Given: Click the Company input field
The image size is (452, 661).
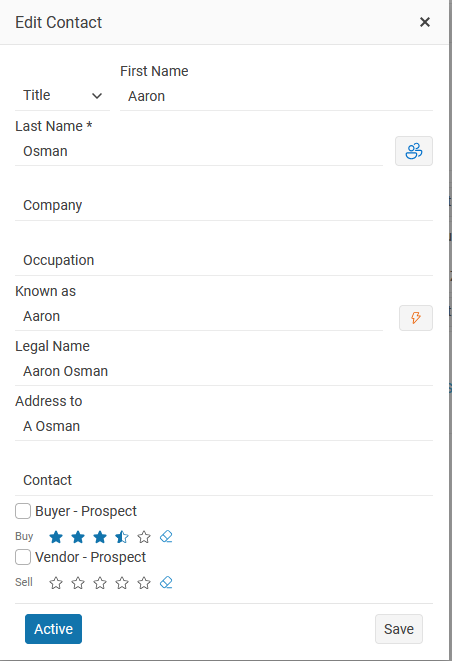Looking at the screenshot, I should click(x=224, y=205).
